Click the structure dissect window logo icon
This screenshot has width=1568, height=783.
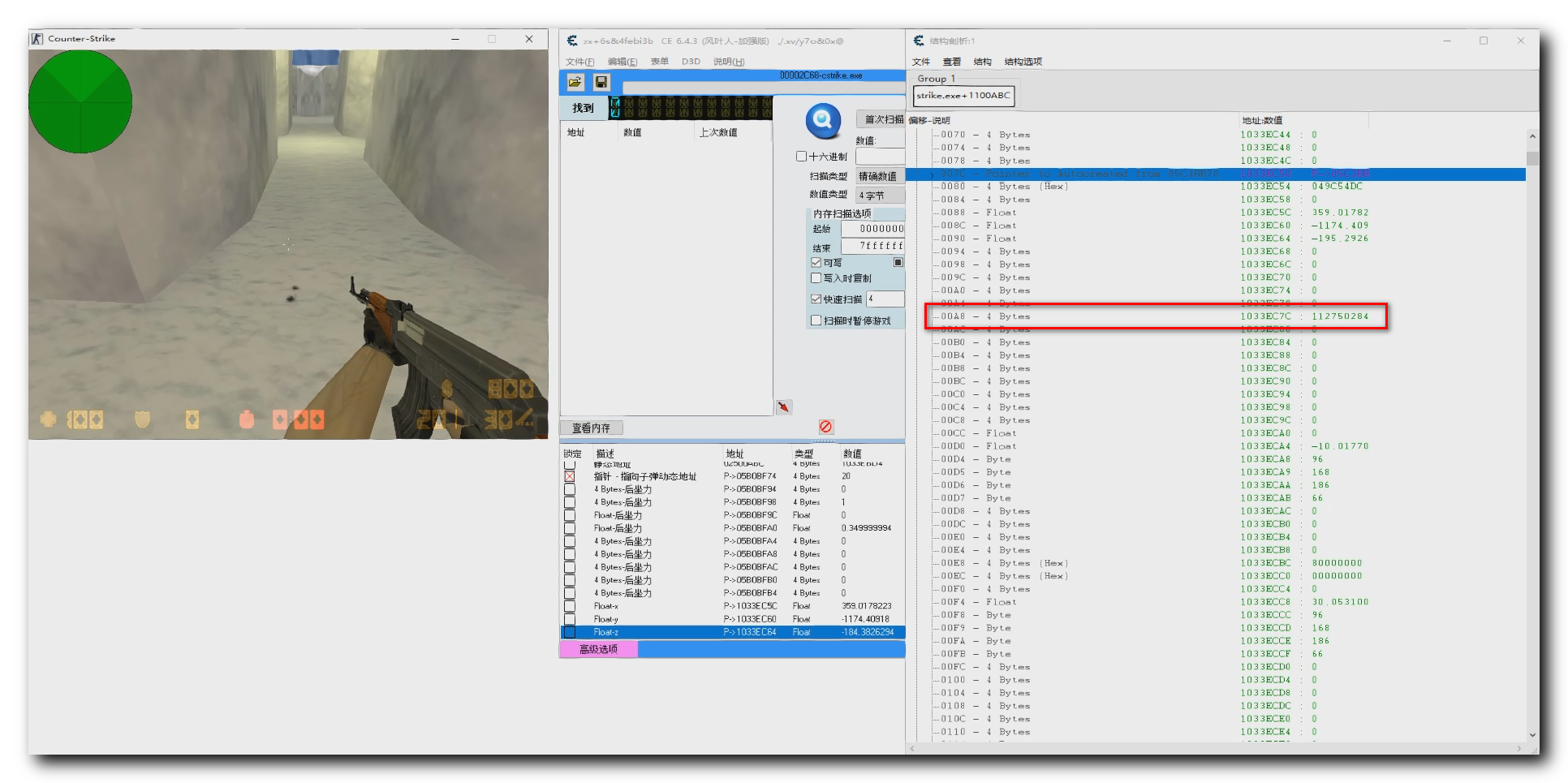[919, 41]
